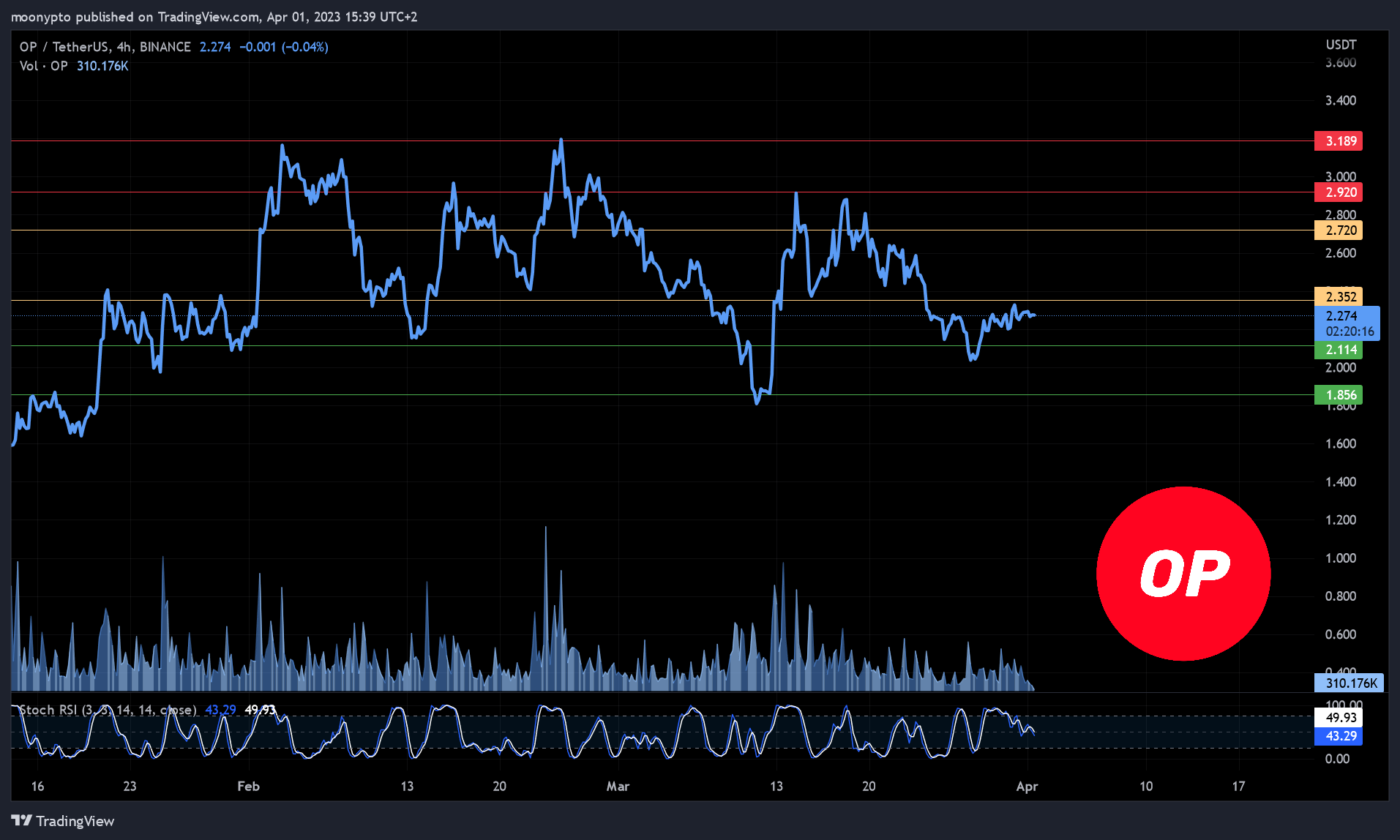This screenshot has width=1400, height=840.
Task: Select the 2.352 orange price label
Action: pos(1339,296)
